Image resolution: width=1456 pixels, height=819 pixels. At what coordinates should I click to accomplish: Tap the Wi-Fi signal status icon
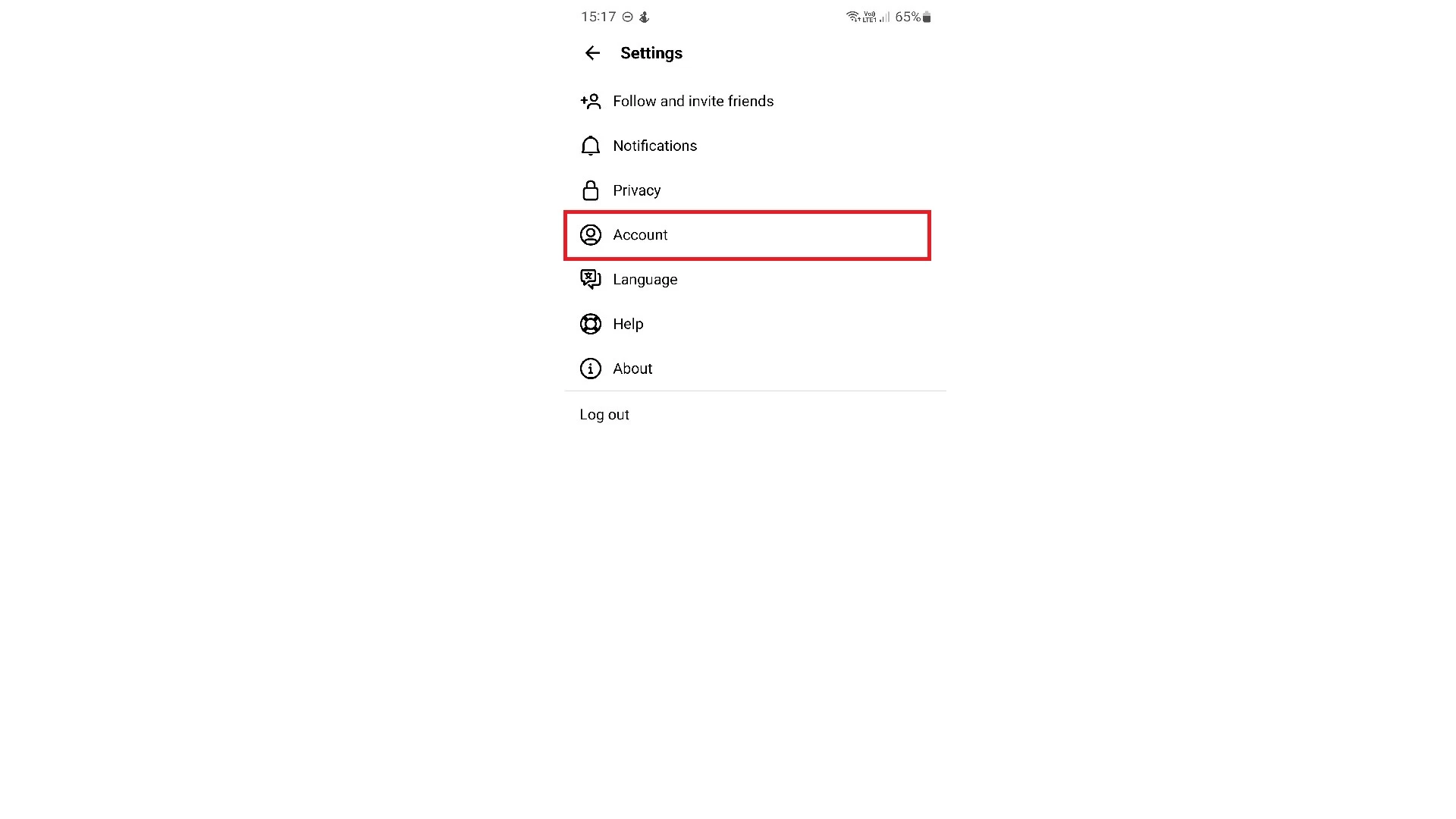[x=852, y=17]
